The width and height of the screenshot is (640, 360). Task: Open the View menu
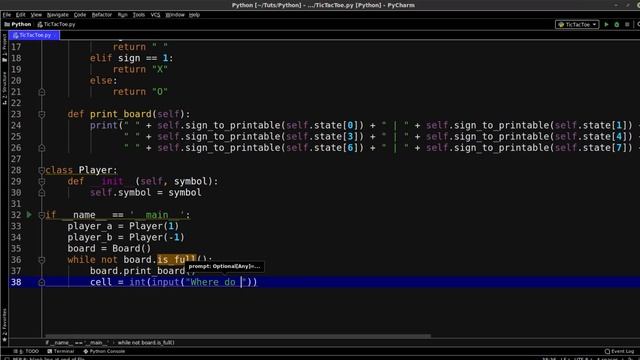click(36, 15)
